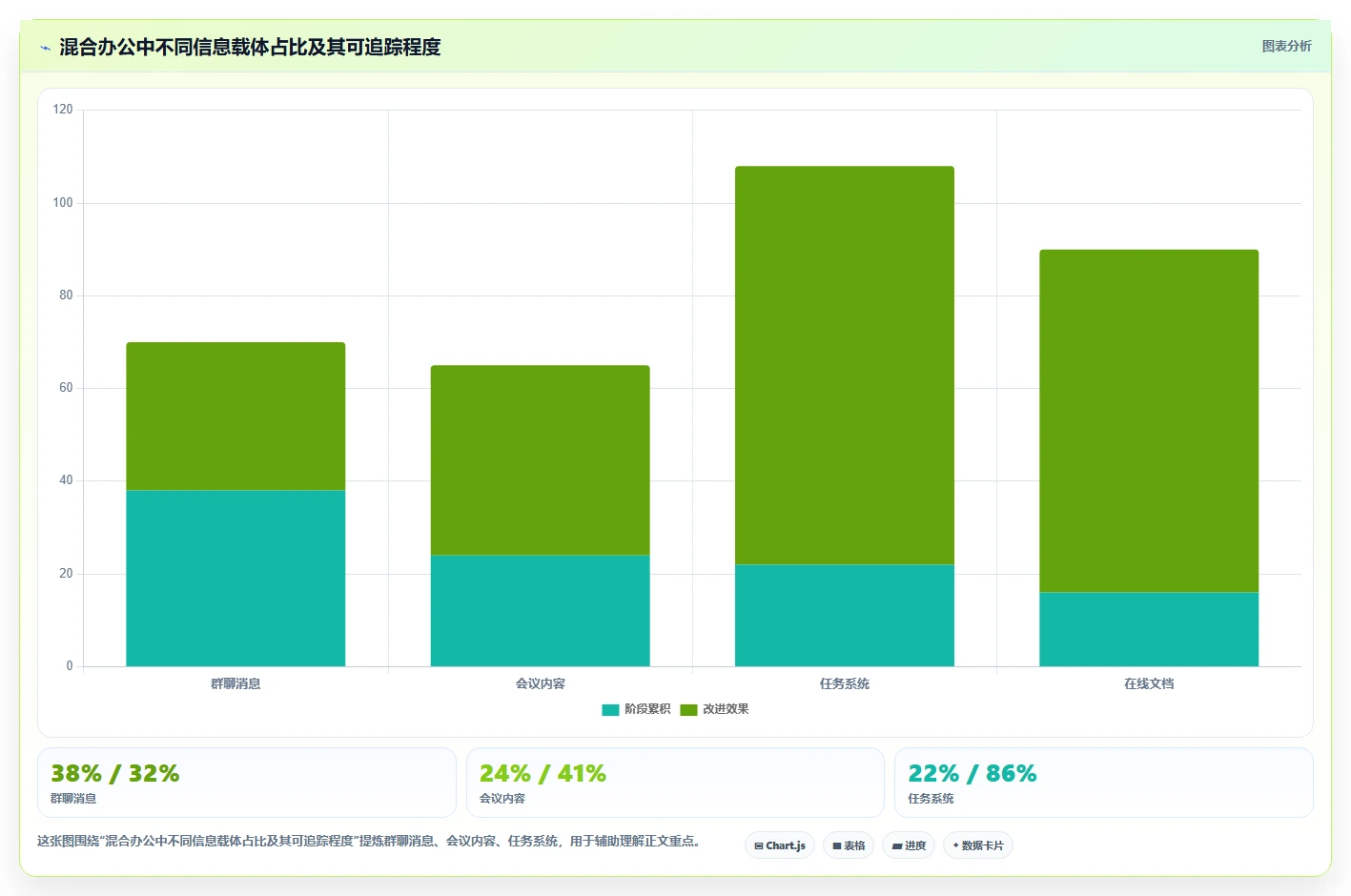Toggle the 阶段累积 legend item
This screenshot has height=896, width=1351.
pyautogui.click(x=636, y=709)
